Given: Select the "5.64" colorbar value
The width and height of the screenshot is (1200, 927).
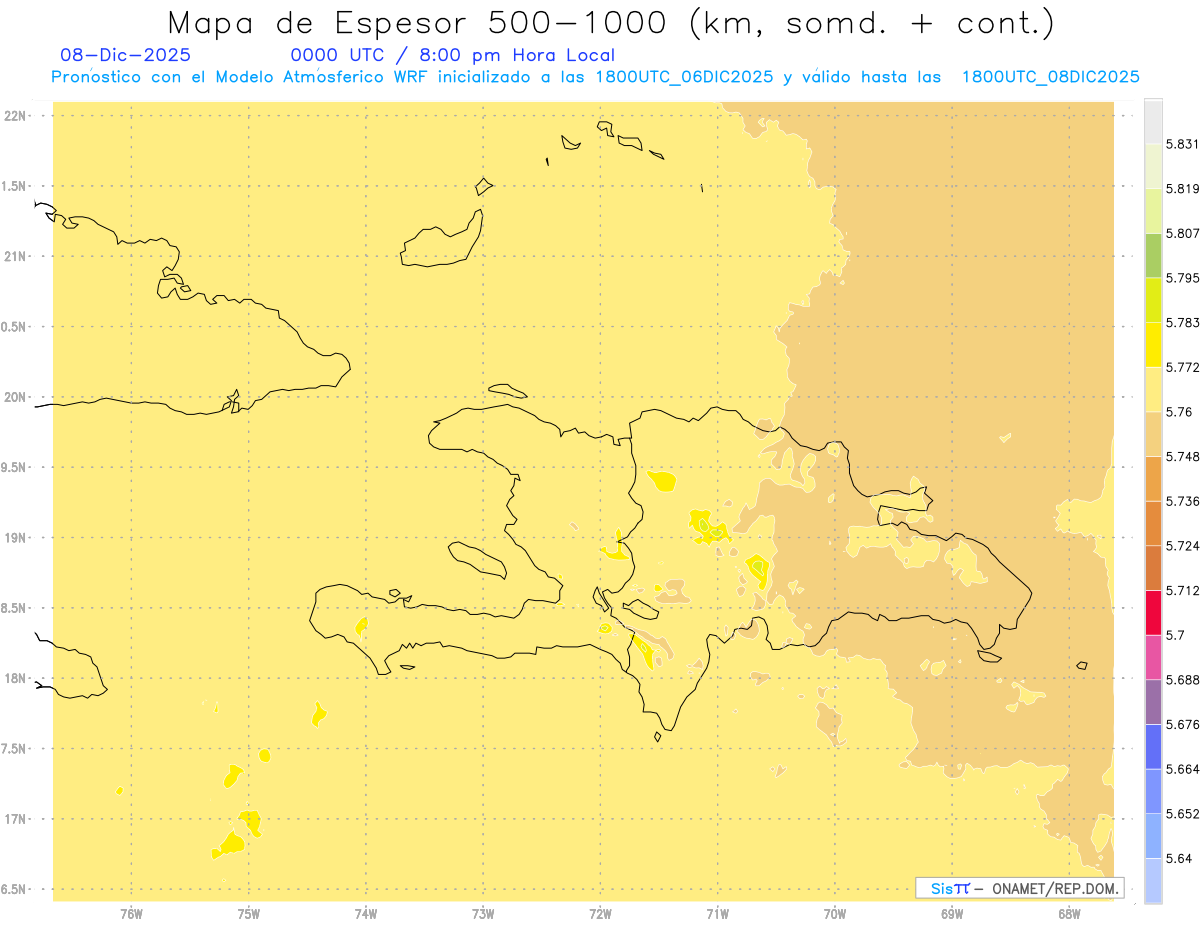Looking at the screenshot, I should click(x=1179, y=859).
